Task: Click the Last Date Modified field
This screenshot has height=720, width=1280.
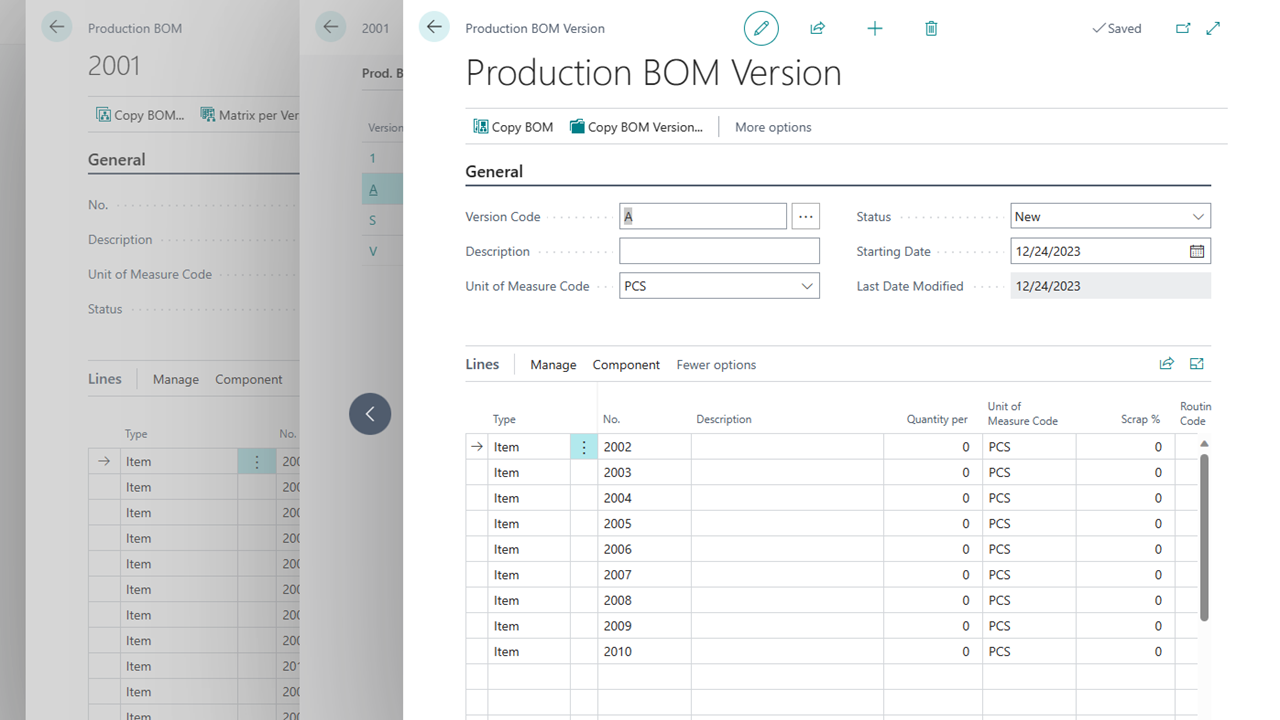Action: pos(1110,286)
